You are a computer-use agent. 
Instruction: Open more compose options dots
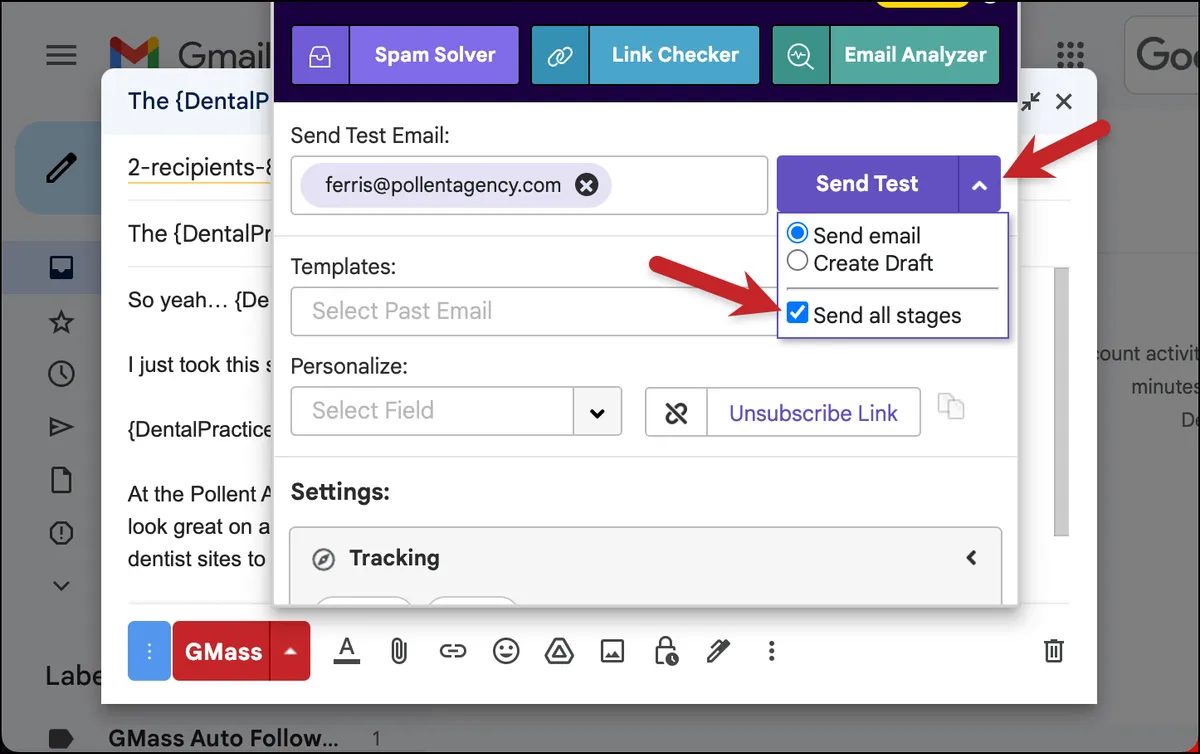771,651
